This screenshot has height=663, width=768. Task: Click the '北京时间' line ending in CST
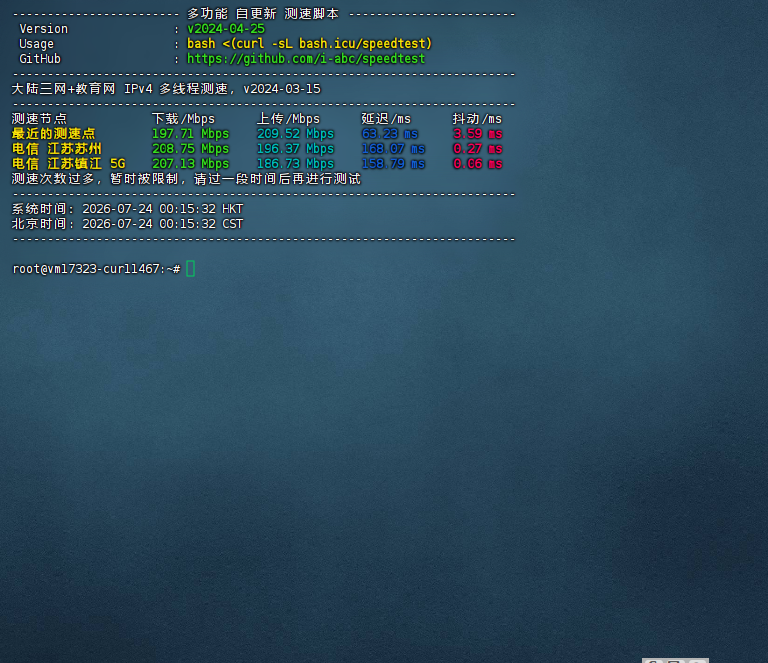pos(127,224)
